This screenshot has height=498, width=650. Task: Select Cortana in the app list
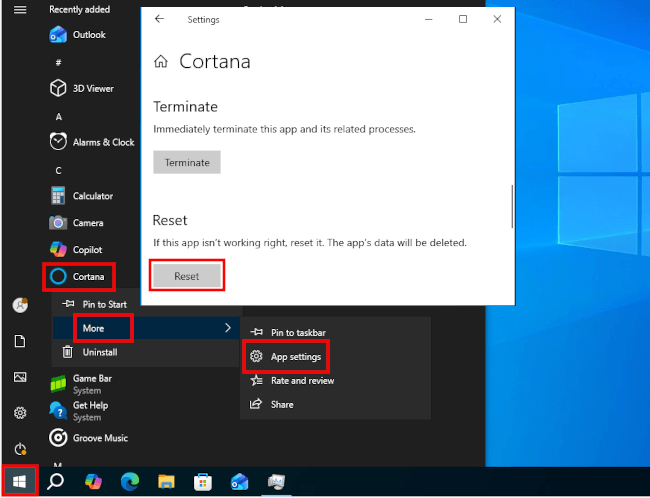click(79, 277)
